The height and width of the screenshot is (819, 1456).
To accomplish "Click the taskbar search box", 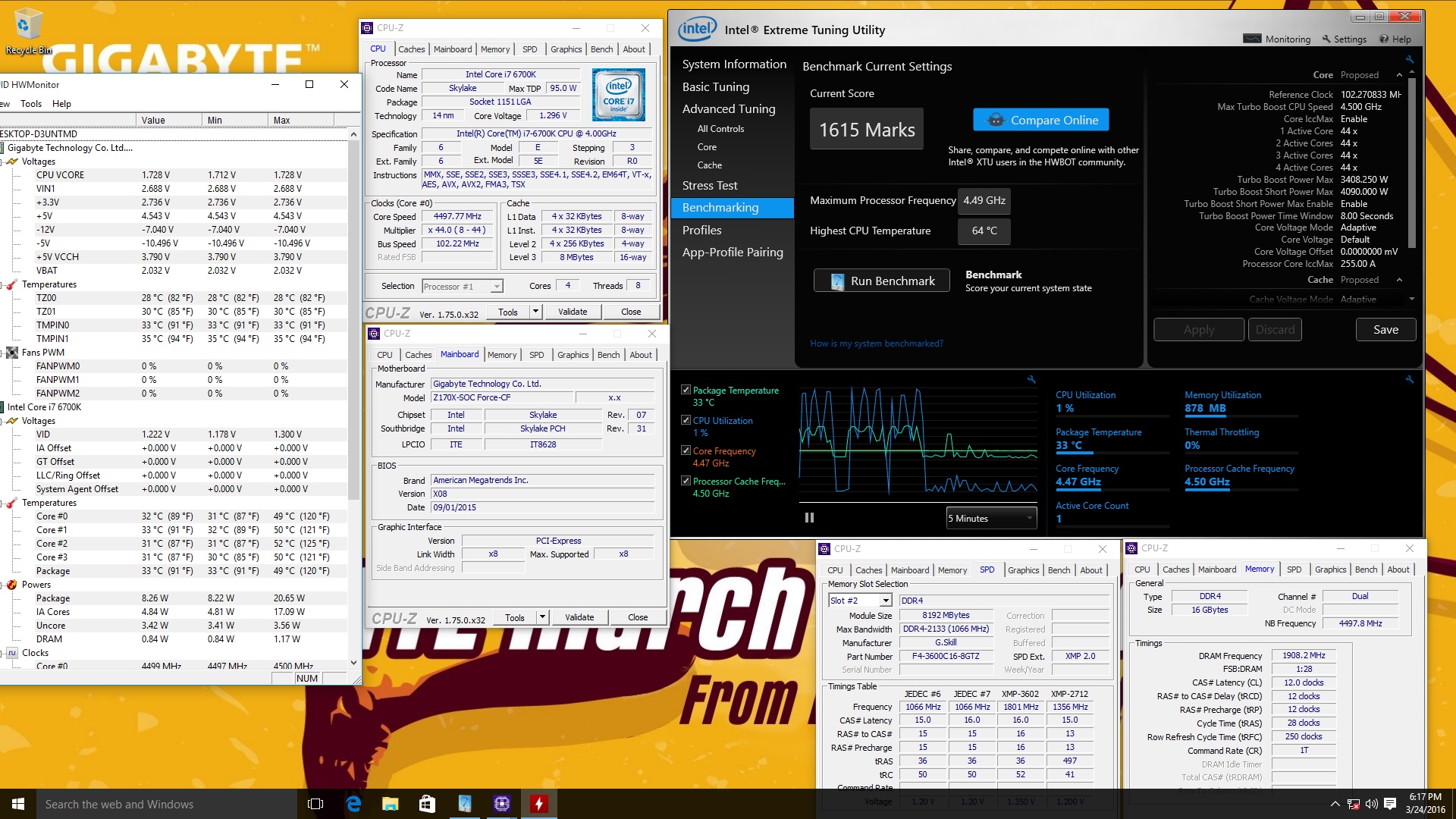I will [x=165, y=804].
